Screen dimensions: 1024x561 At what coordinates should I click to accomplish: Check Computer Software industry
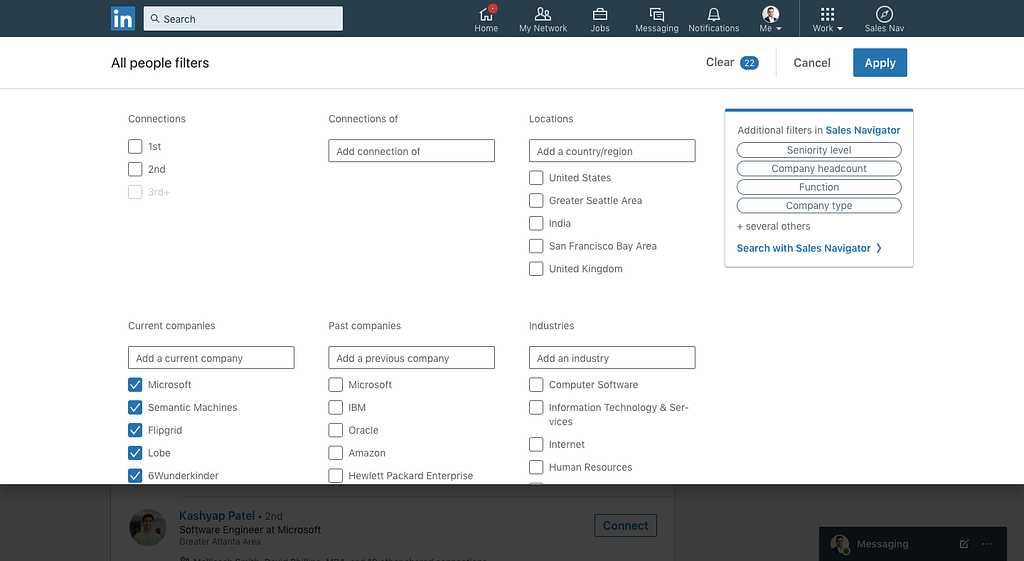tap(536, 385)
